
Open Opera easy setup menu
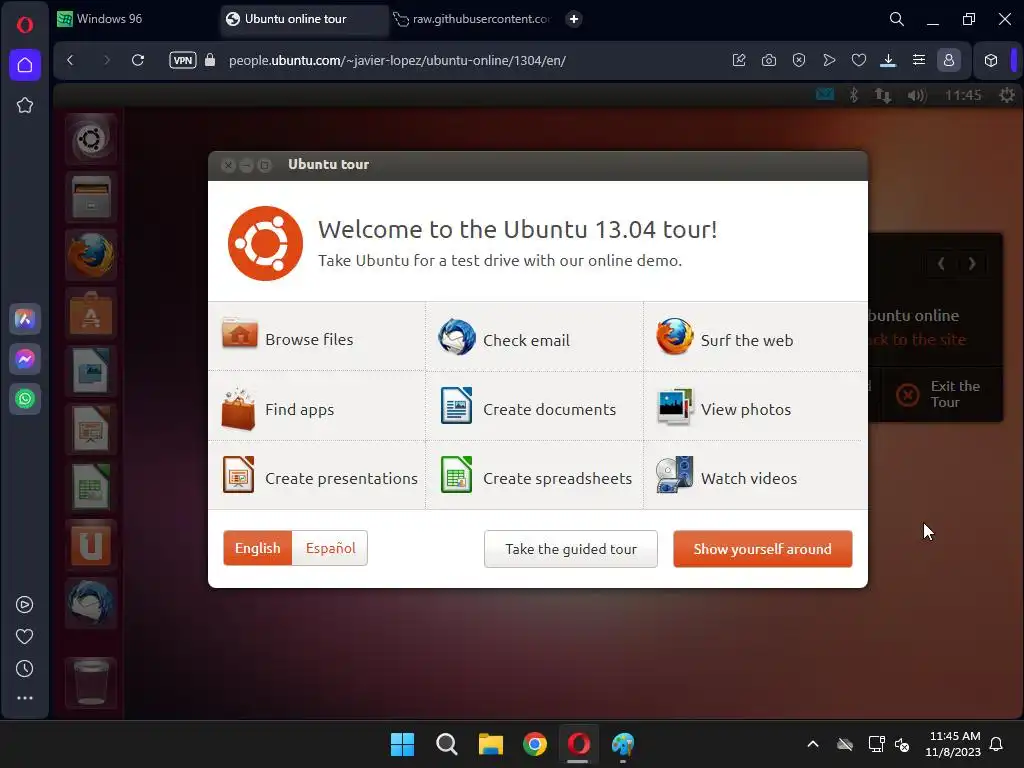(918, 60)
